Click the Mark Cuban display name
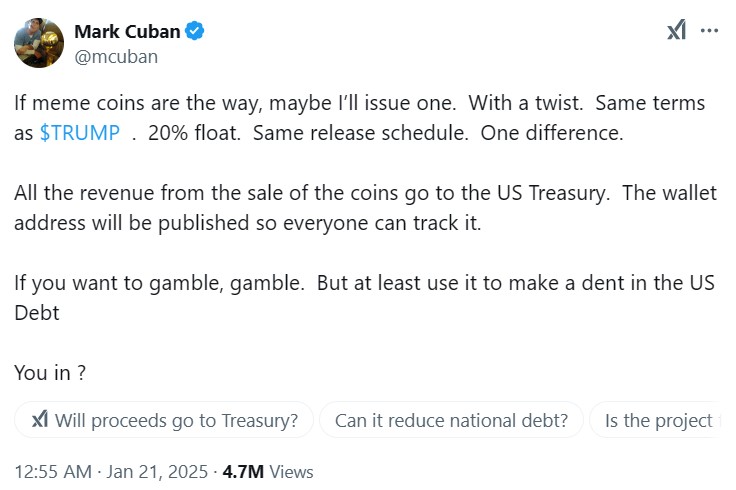Image resolution: width=736 pixels, height=490 pixels. [127, 31]
